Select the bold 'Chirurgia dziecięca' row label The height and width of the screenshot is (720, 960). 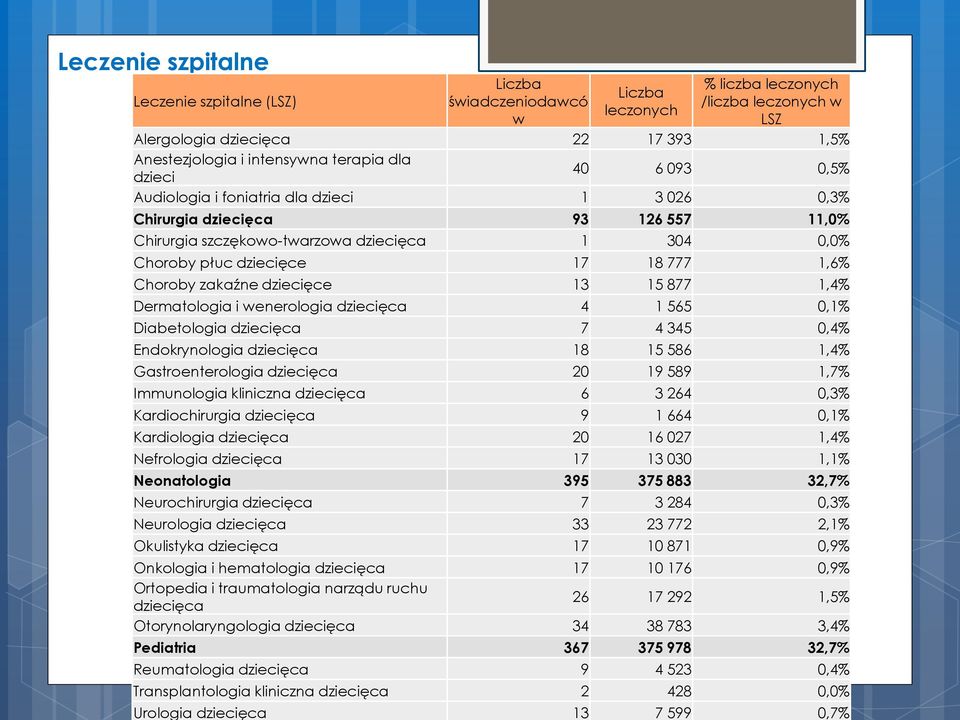coord(203,219)
